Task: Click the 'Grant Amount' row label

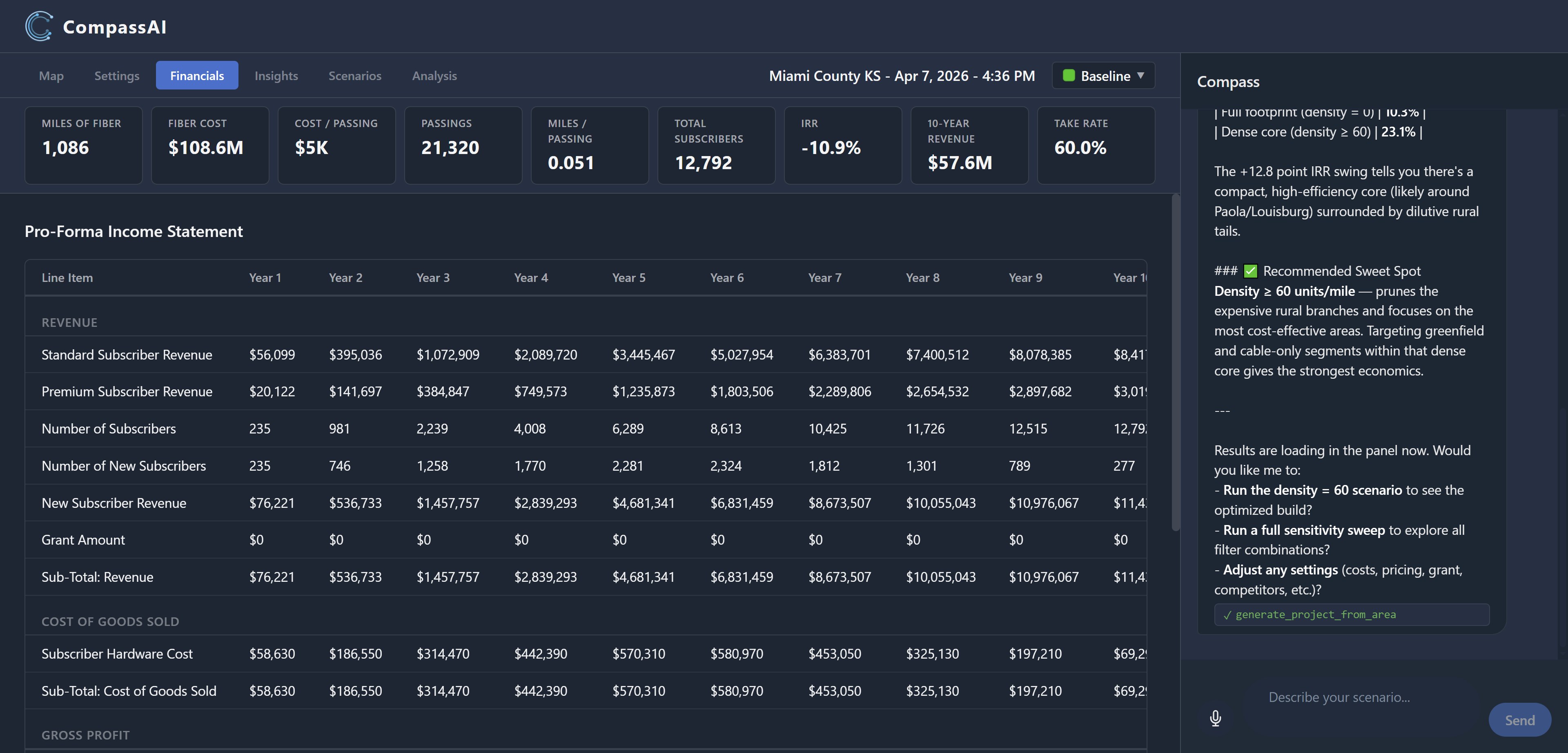Action: point(83,540)
